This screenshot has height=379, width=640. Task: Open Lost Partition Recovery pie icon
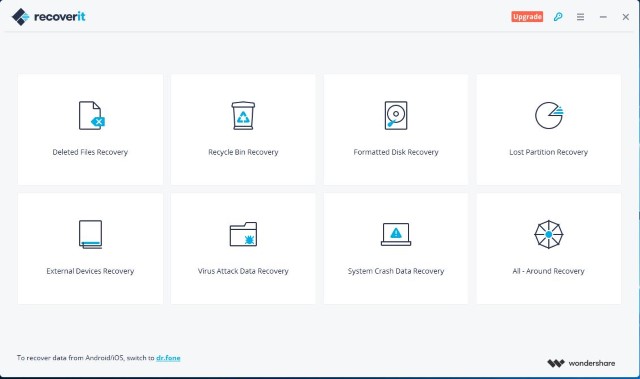tap(549, 115)
